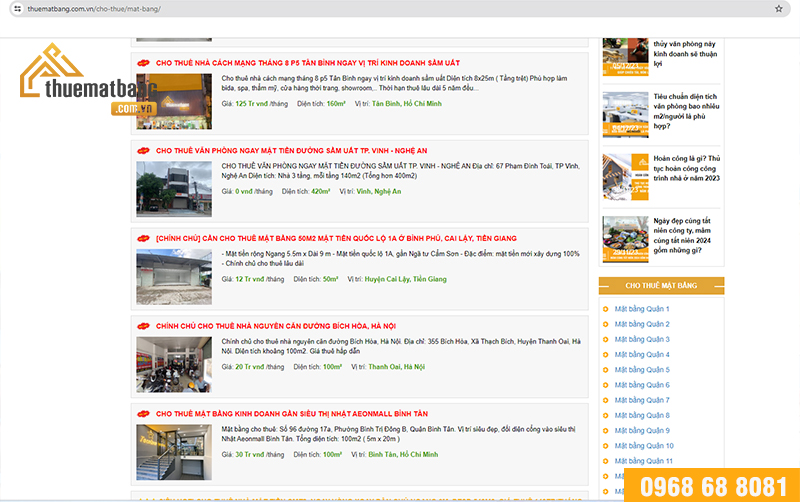Open thumbnail photo of Tân Bình storefront listing
The image size is (800, 502).
(x=174, y=102)
